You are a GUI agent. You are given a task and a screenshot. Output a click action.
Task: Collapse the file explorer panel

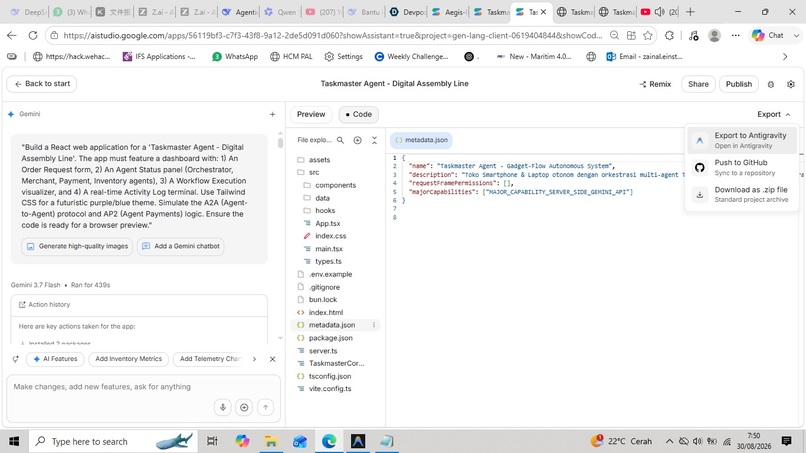pyautogui.click(x=374, y=140)
